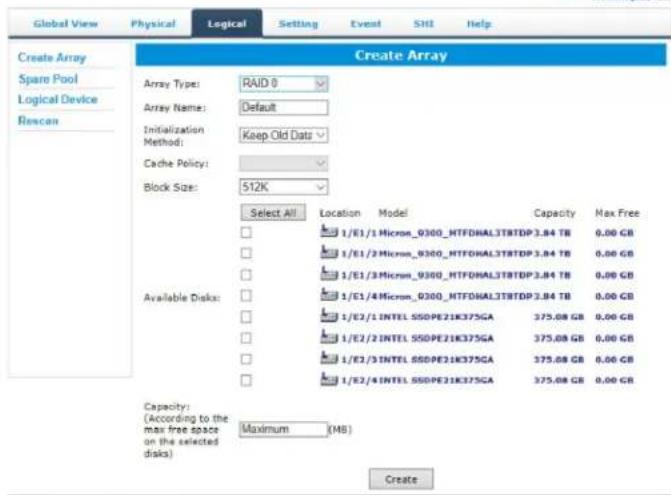Click the Max Free column header
This screenshot has height=495, width=671.
pos(617,213)
